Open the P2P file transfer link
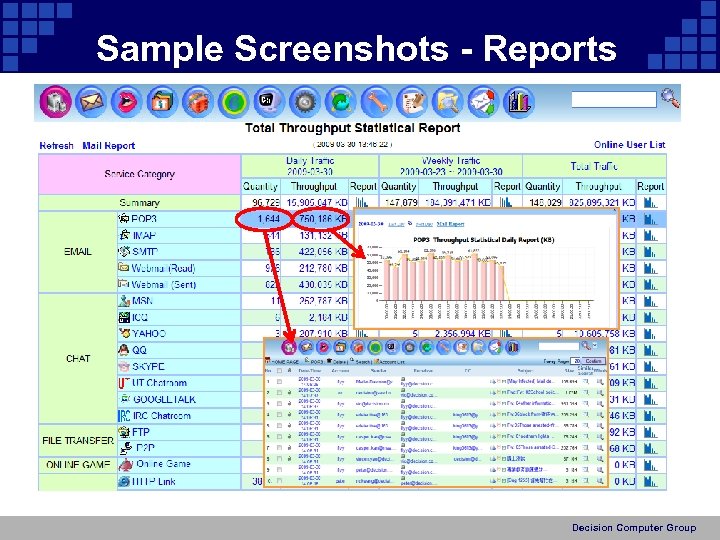Viewport: 720px width, 540px height. [145, 448]
